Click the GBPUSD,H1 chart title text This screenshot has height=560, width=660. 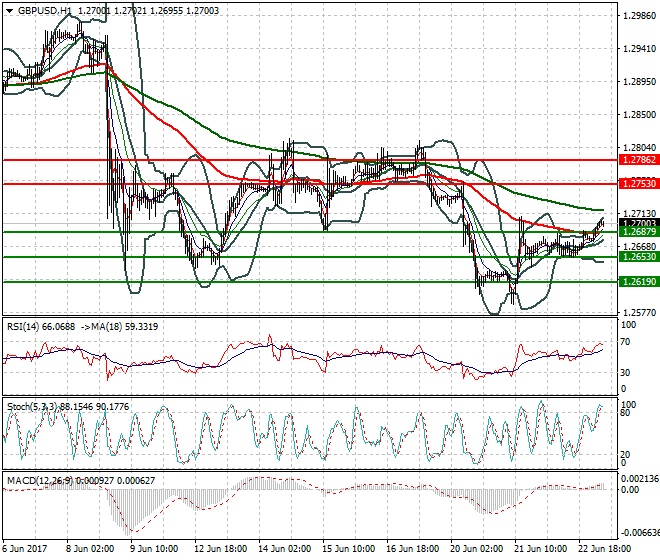(x=40, y=9)
